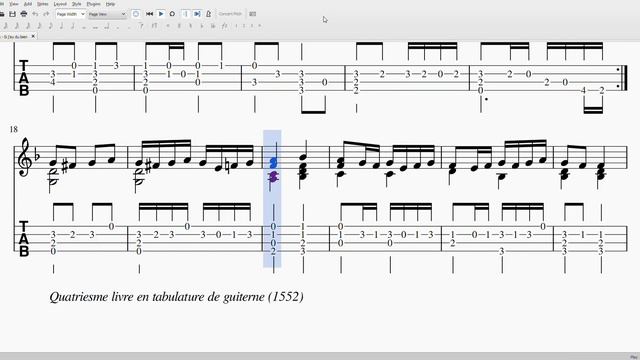Apply the sharp accidental
Screen dimensions: 640x360
(179, 26)
